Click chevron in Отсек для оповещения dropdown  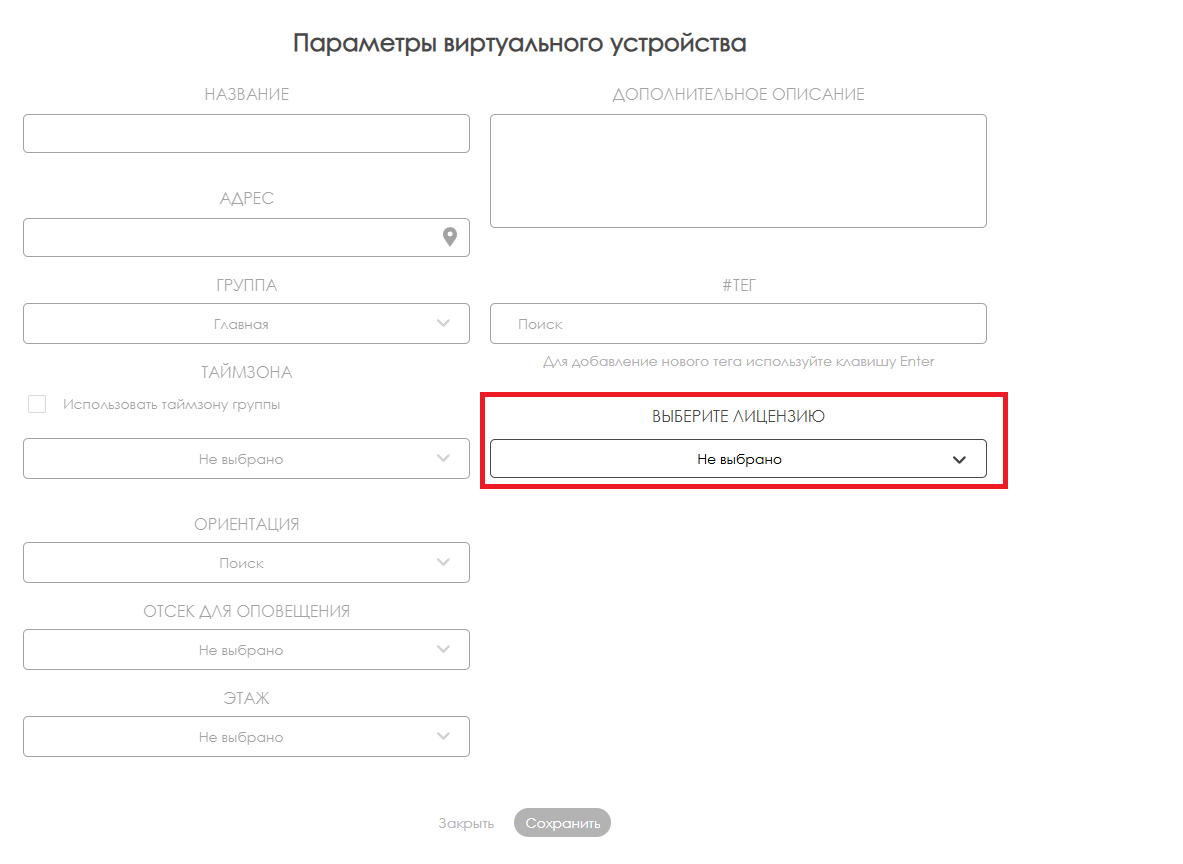444,649
